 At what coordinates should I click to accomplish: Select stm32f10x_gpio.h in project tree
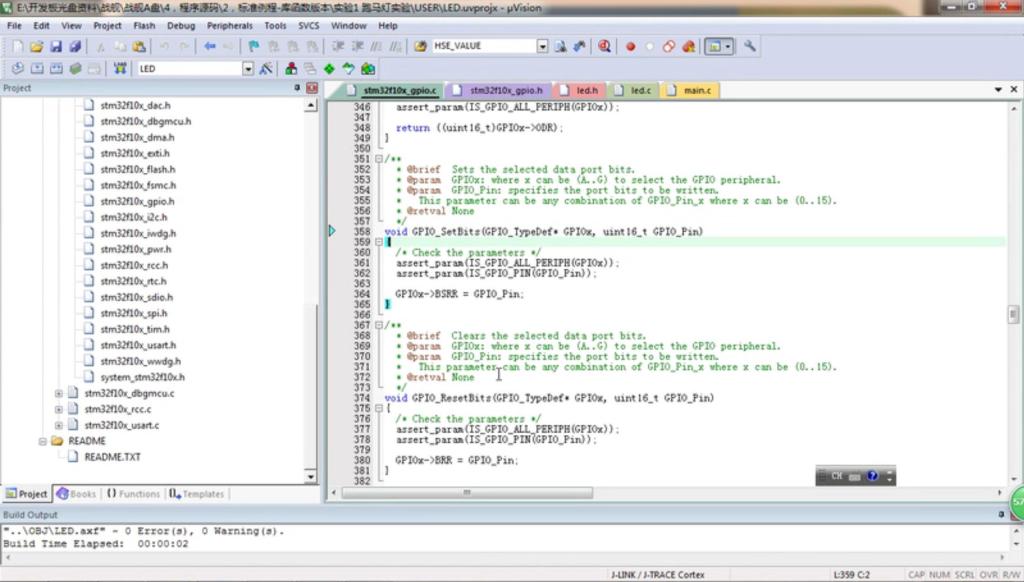137,201
